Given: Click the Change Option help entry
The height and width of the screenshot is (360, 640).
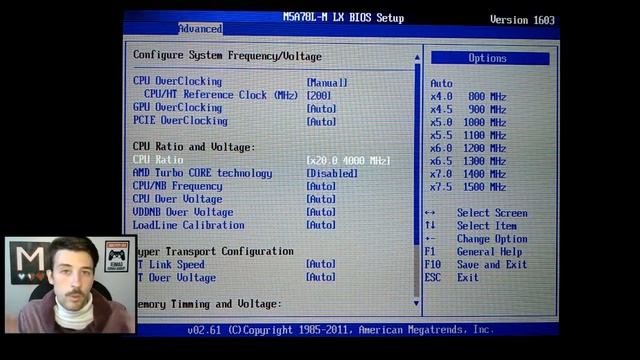Looking at the screenshot, I should (492, 239).
